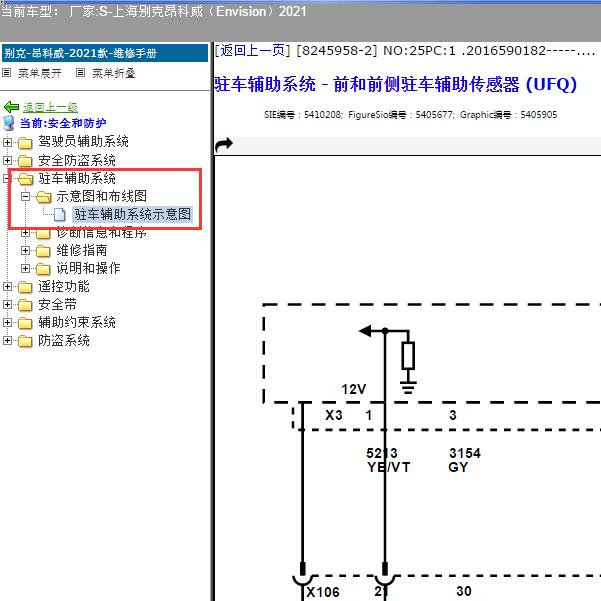
Task: Expand the 说明和操作 node
Action: click(x=25, y=268)
